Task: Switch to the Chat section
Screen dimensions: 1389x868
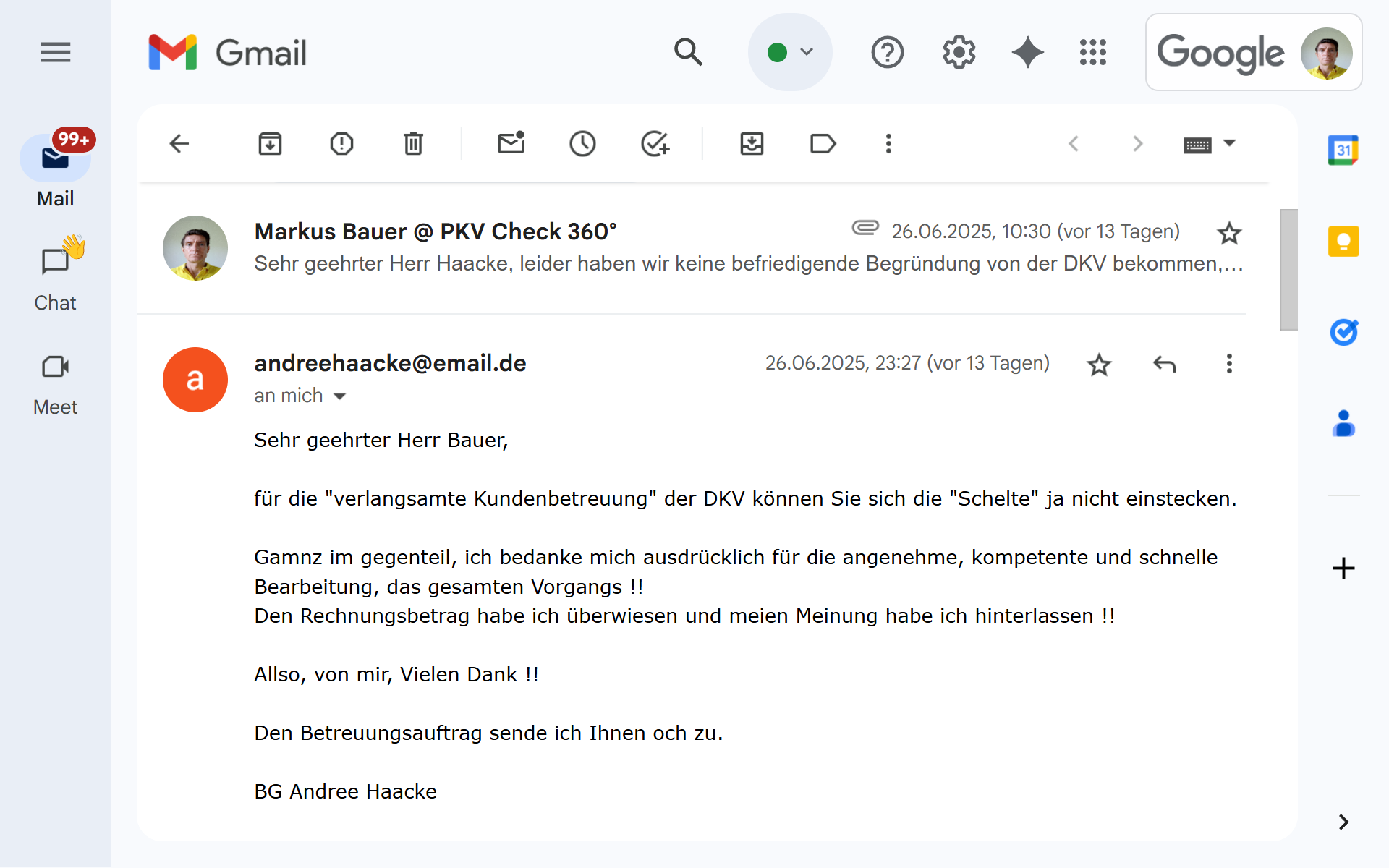Action: [x=55, y=273]
